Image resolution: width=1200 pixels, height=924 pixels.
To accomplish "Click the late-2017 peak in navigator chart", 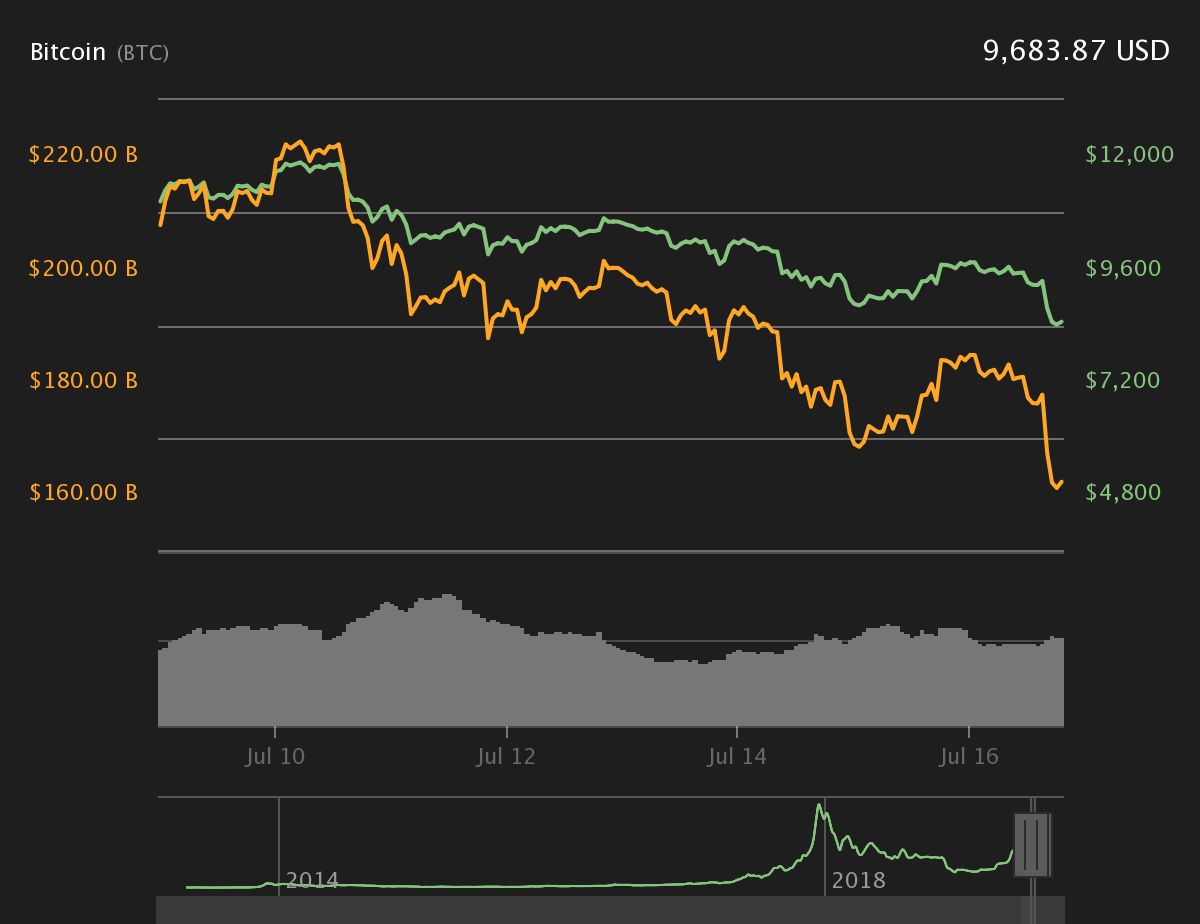I will pos(819,806).
